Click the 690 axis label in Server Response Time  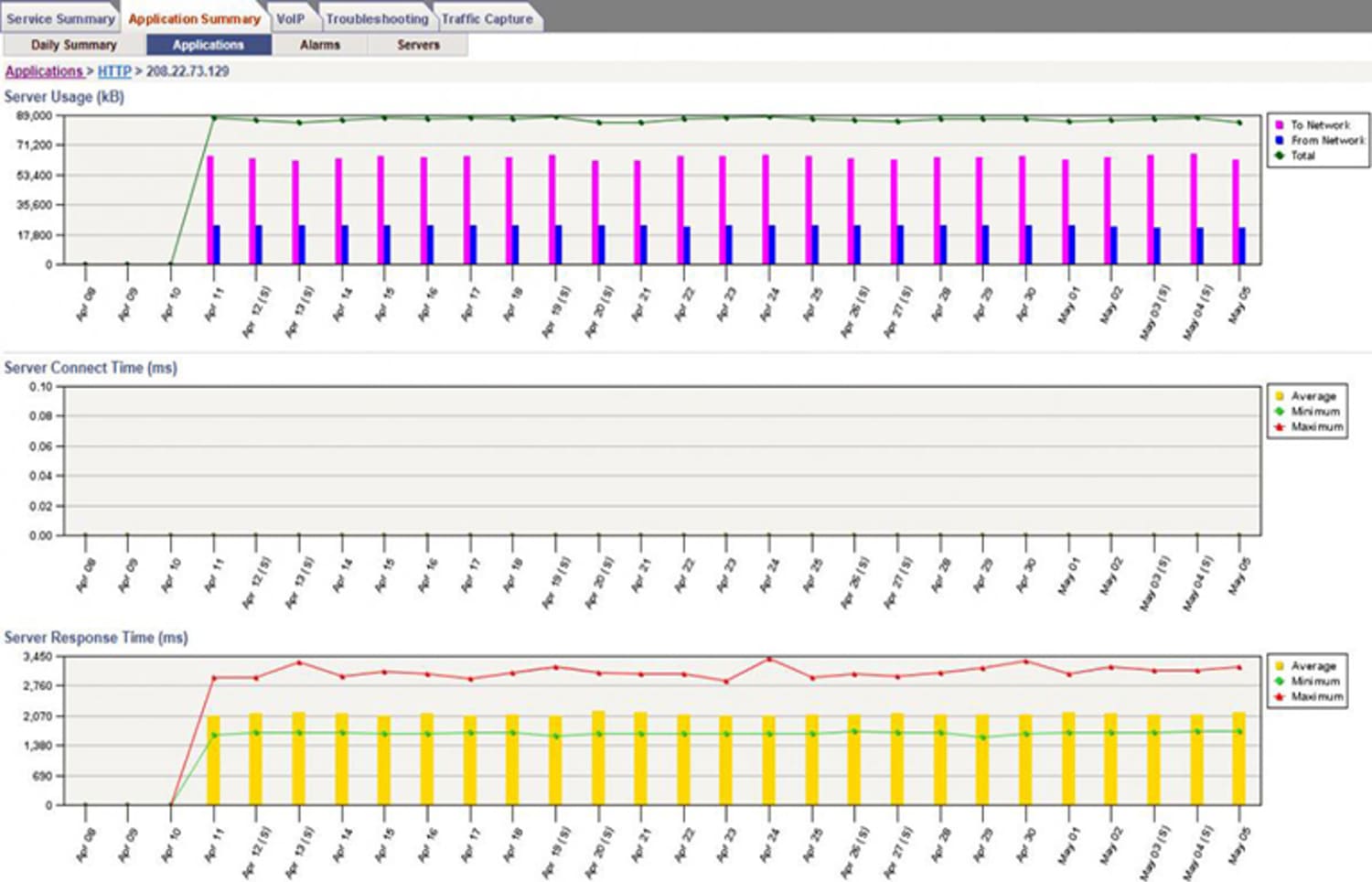(x=43, y=776)
